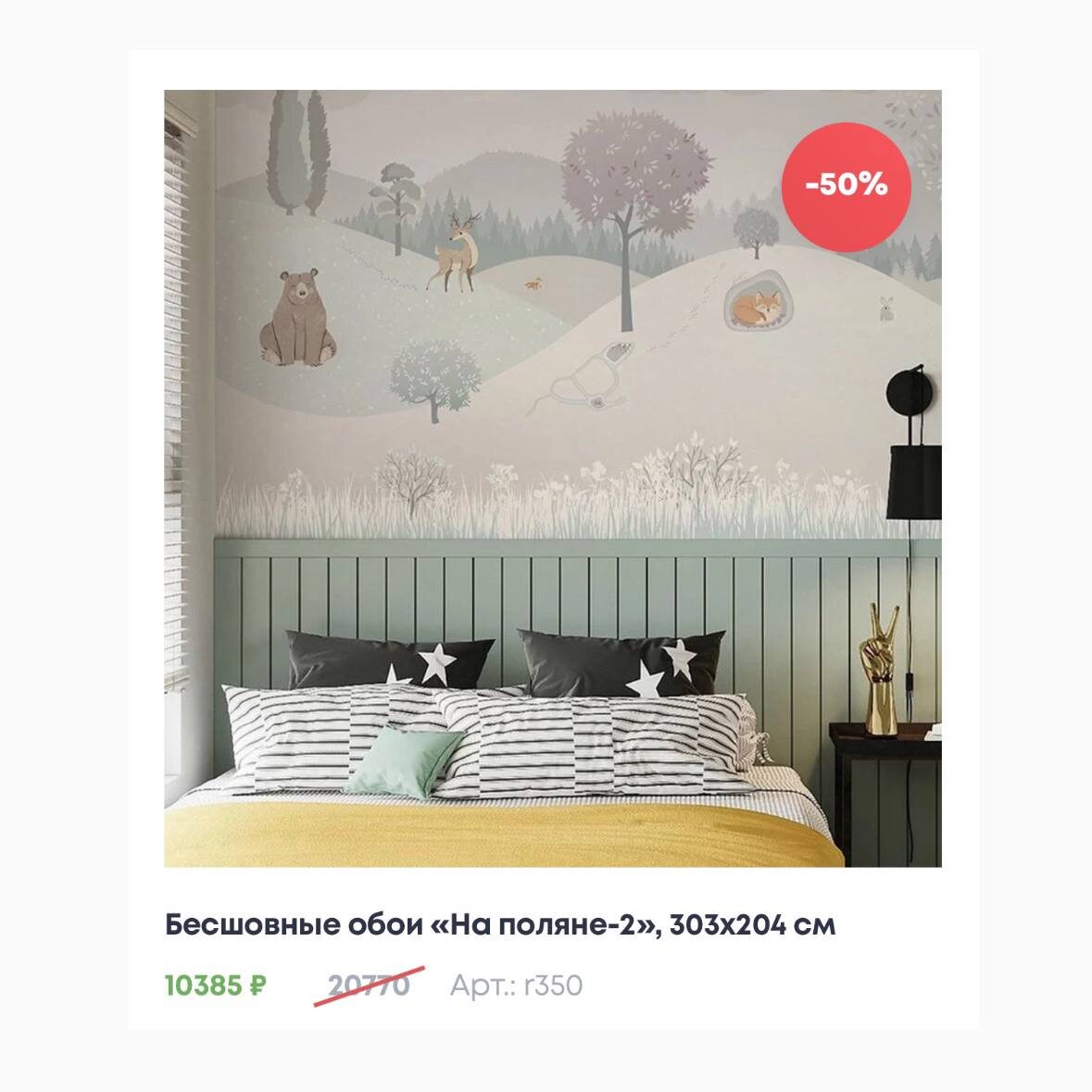Select the article number r350 text

(516, 985)
